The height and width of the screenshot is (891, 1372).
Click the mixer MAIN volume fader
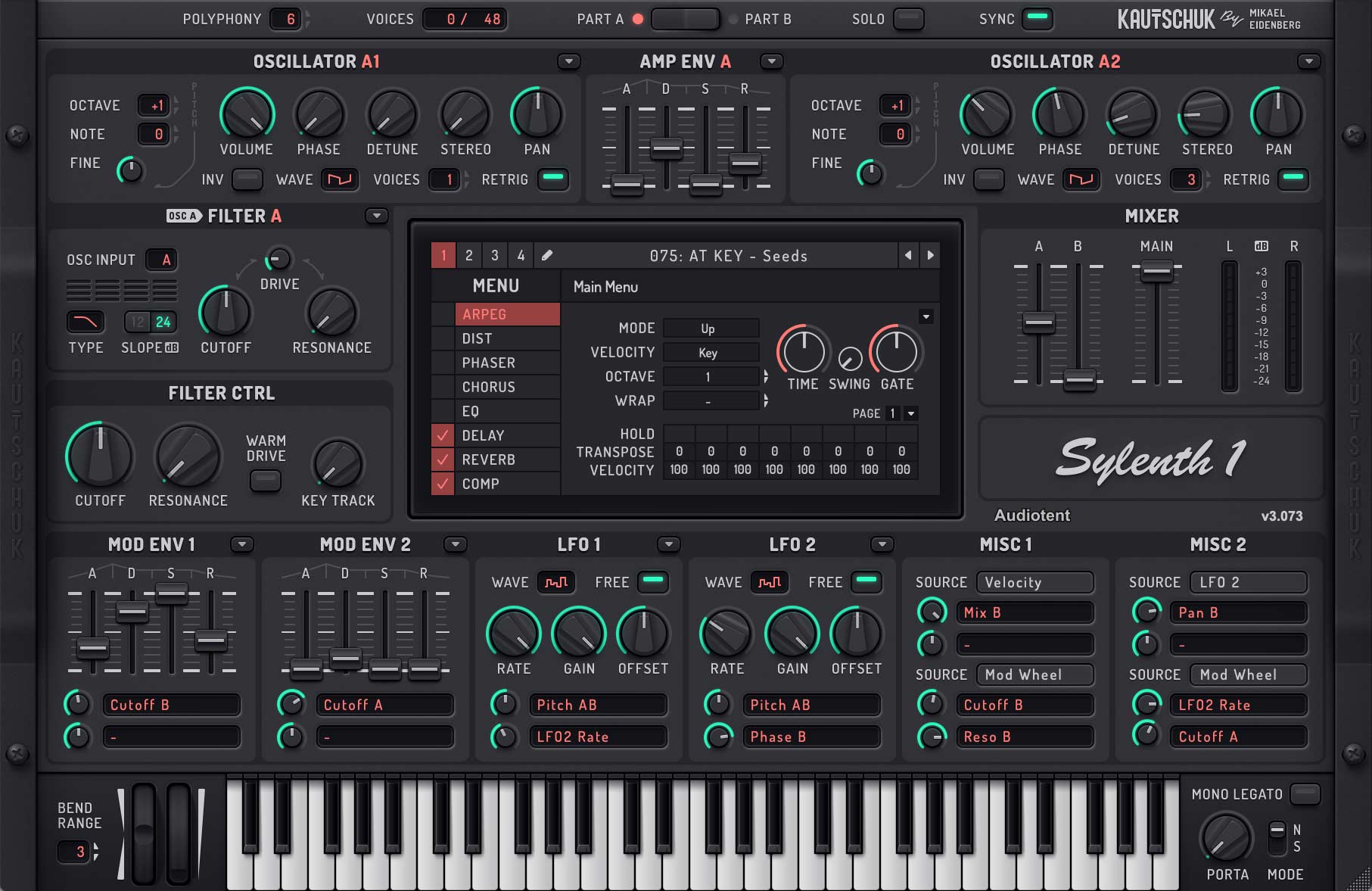point(1156,271)
